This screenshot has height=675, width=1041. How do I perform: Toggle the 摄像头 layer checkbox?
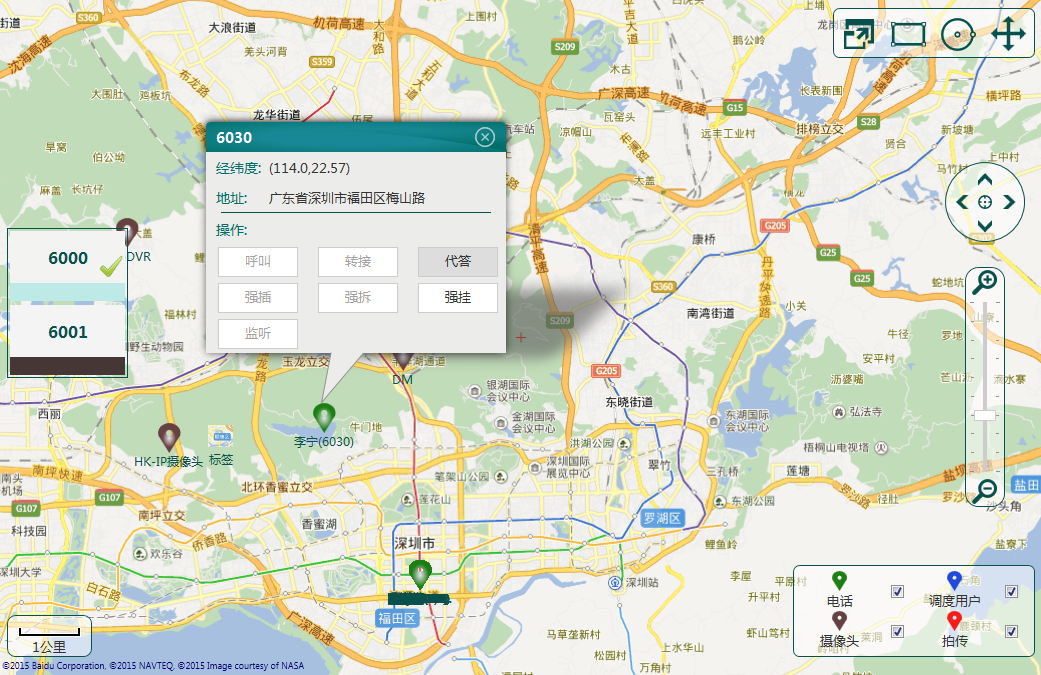pos(897,631)
